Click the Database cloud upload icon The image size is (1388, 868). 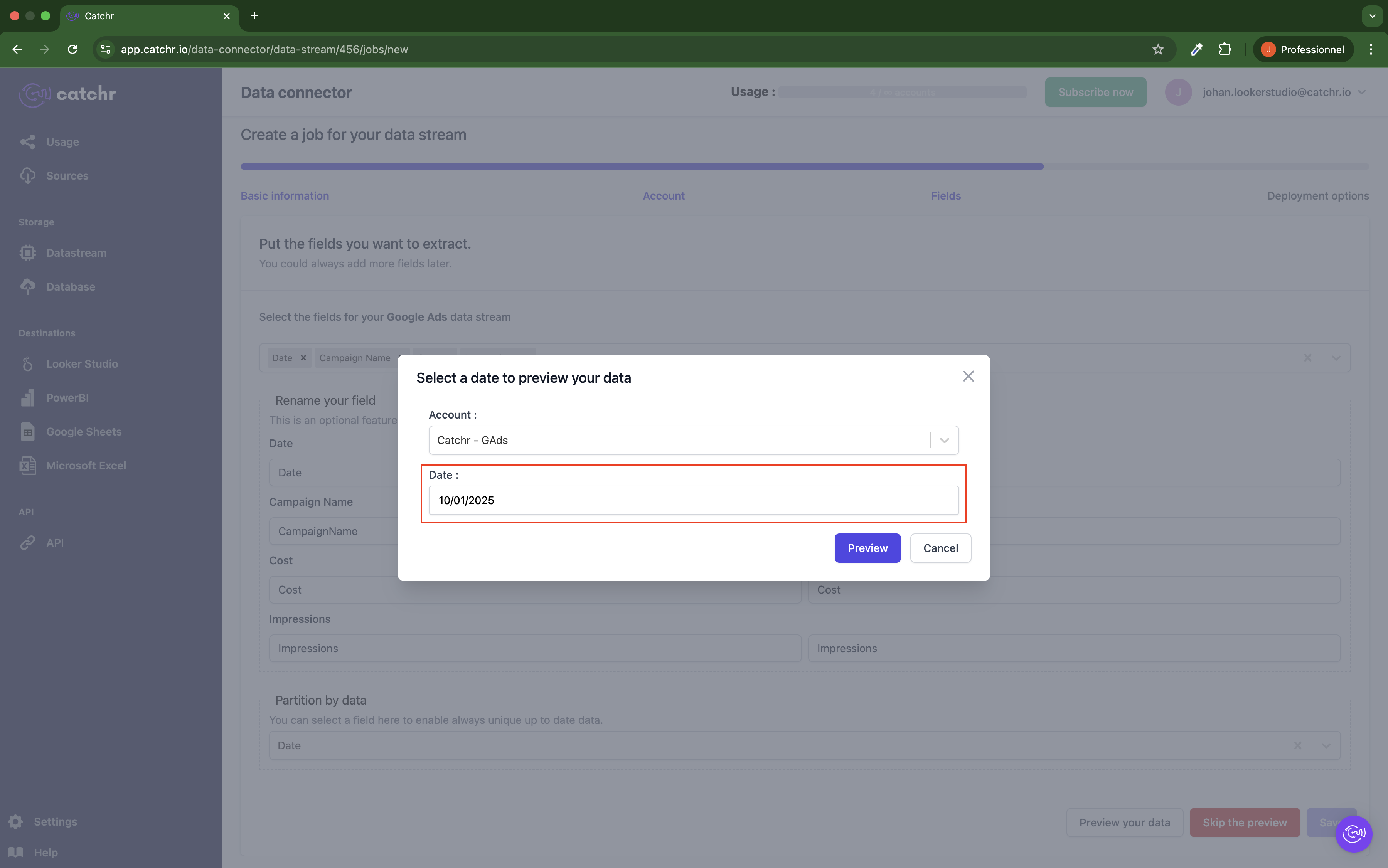(27, 286)
